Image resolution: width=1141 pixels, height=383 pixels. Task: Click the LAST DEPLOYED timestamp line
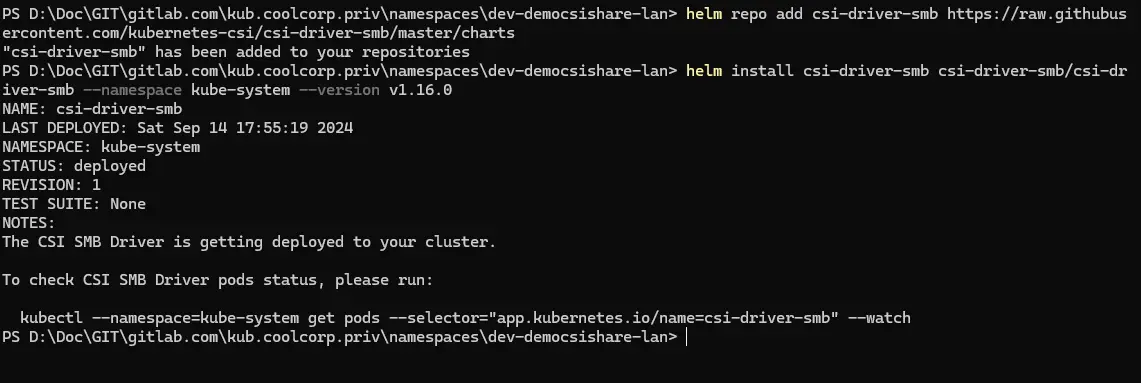[178, 127]
